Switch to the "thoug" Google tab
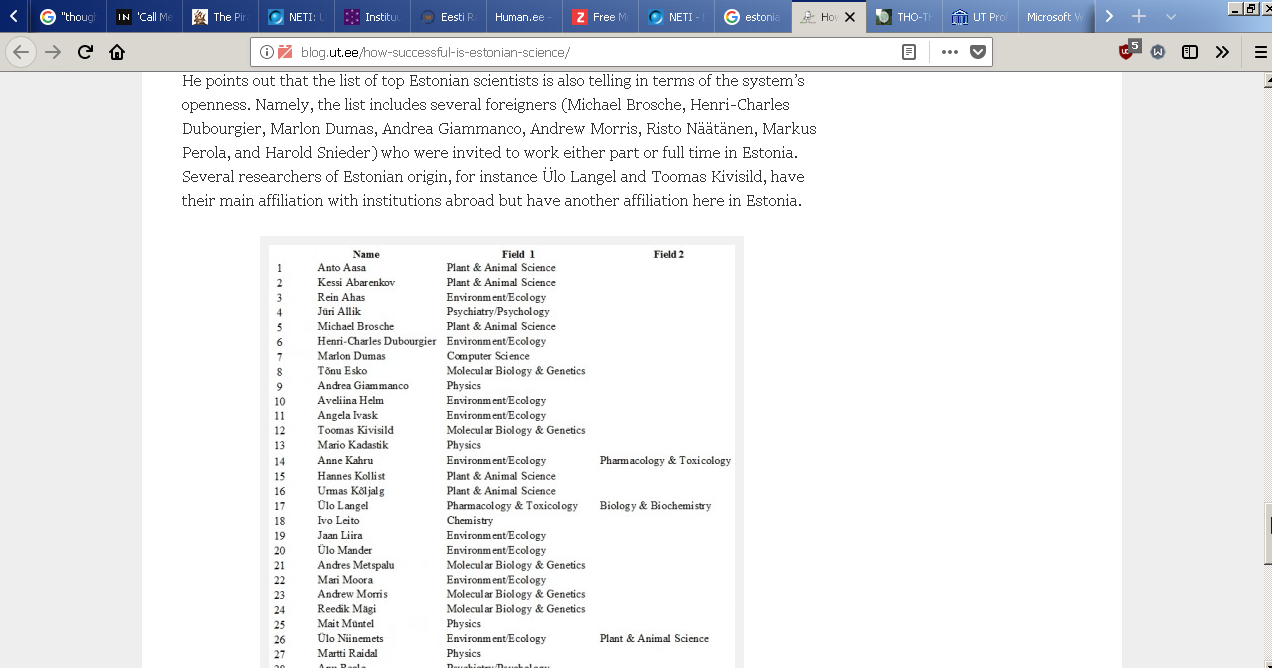1272x668 pixels. tap(66, 17)
